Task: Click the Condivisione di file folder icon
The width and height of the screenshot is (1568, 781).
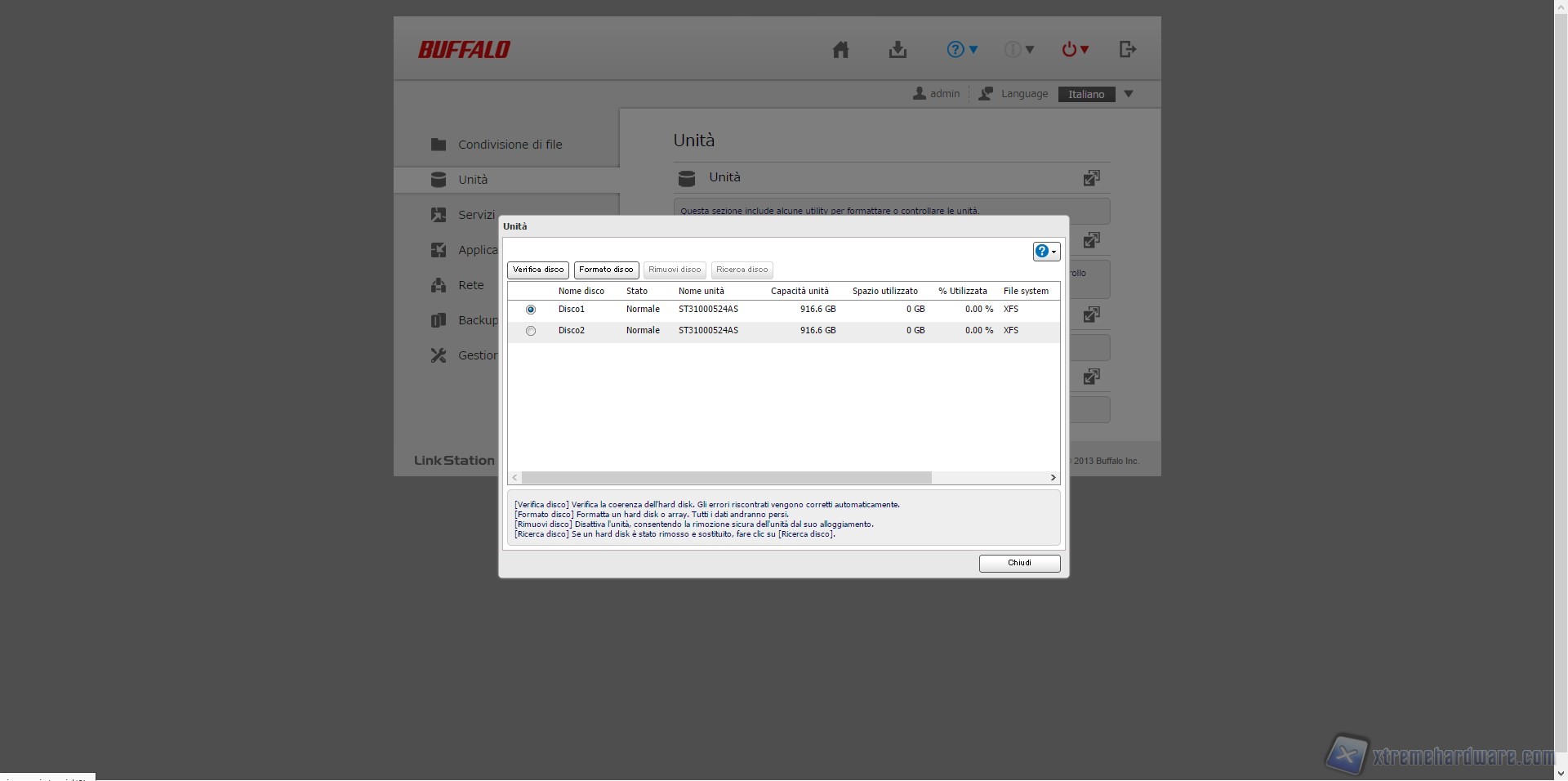Action: (439, 145)
